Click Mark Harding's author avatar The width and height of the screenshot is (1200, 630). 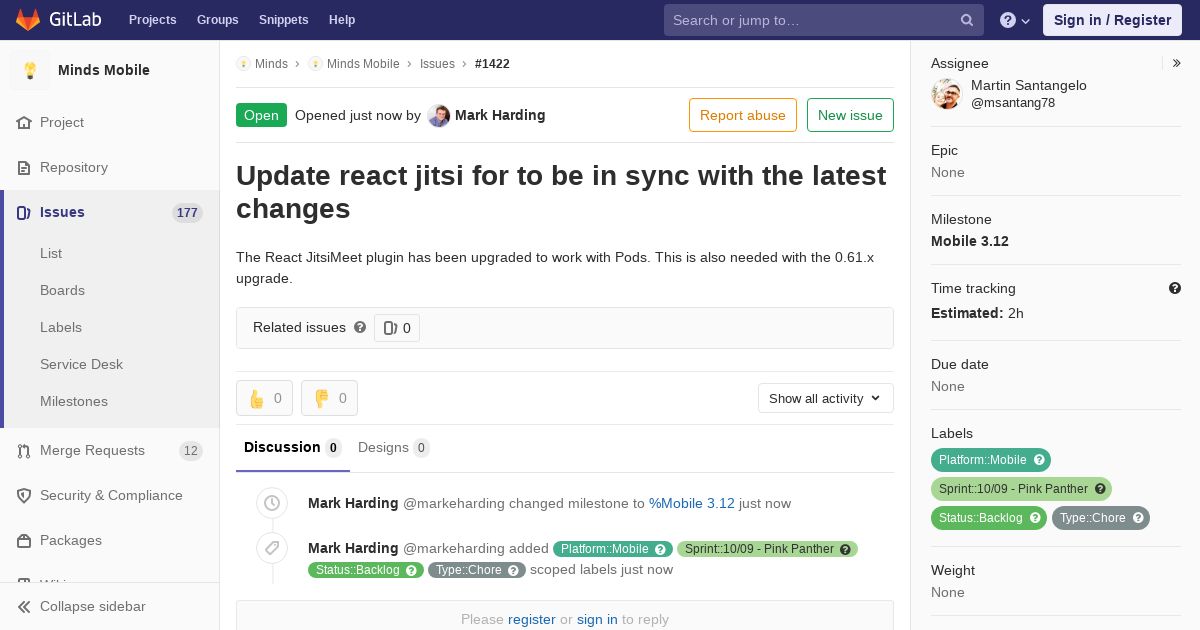coord(439,115)
